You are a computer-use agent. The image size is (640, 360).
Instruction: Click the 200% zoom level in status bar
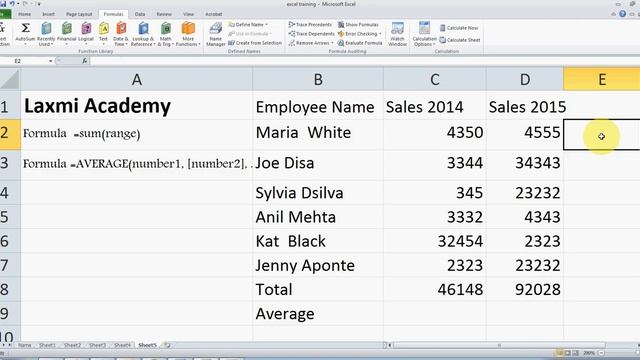pos(589,353)
